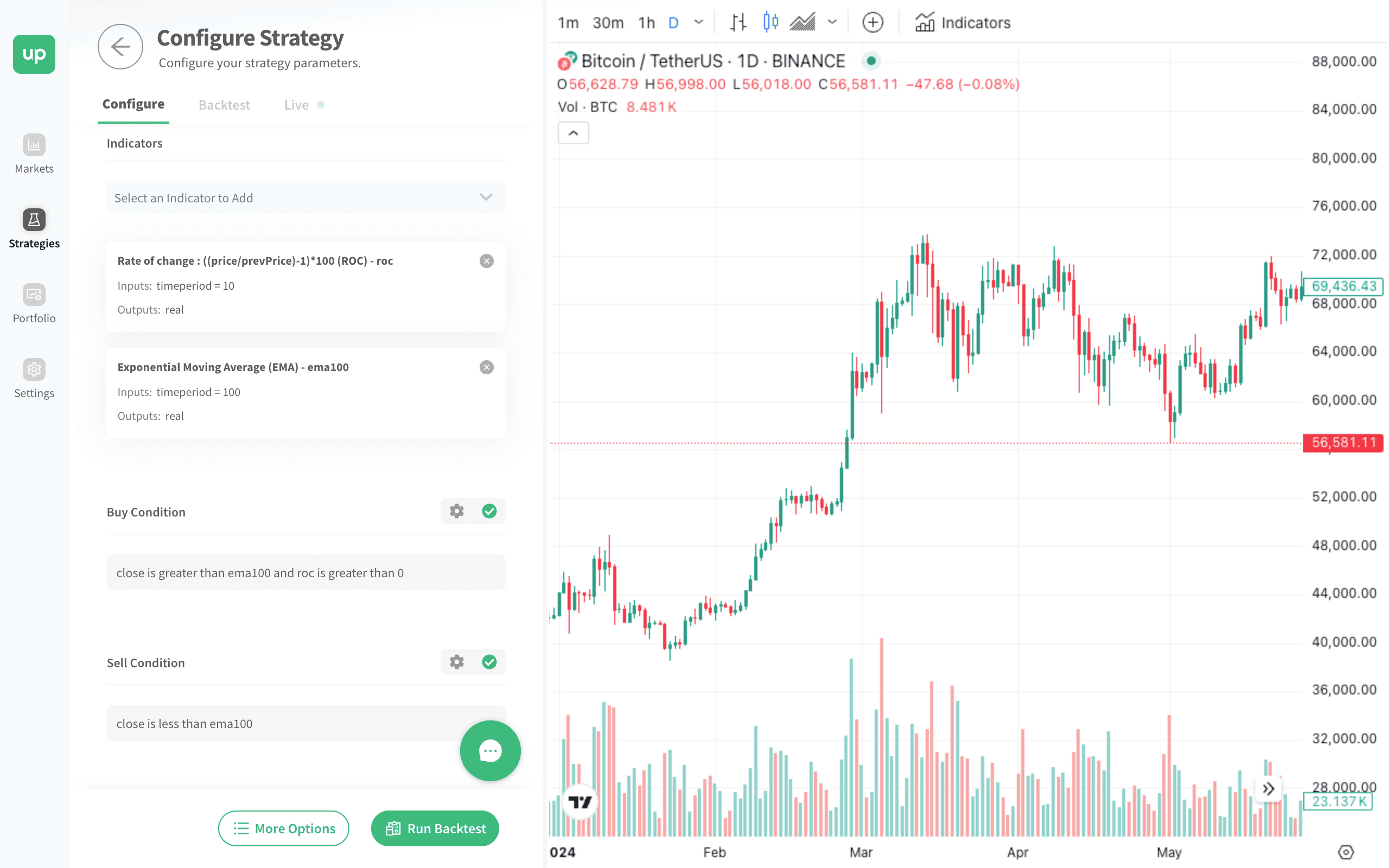Screen dimensions: 1389x868
Task: Open Buy Condition gear settings
Action: click(x=456, y=511)
